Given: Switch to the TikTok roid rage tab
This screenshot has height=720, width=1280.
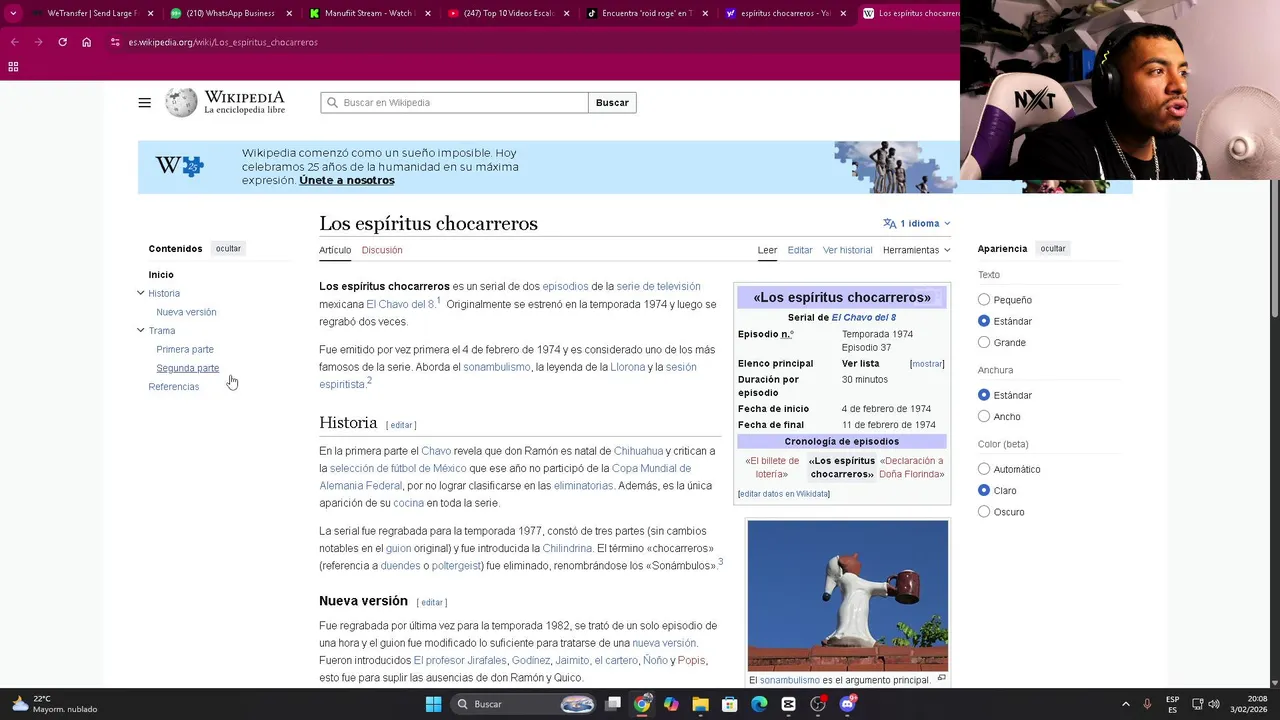Looking at the screenshot, I should (648, 13).
